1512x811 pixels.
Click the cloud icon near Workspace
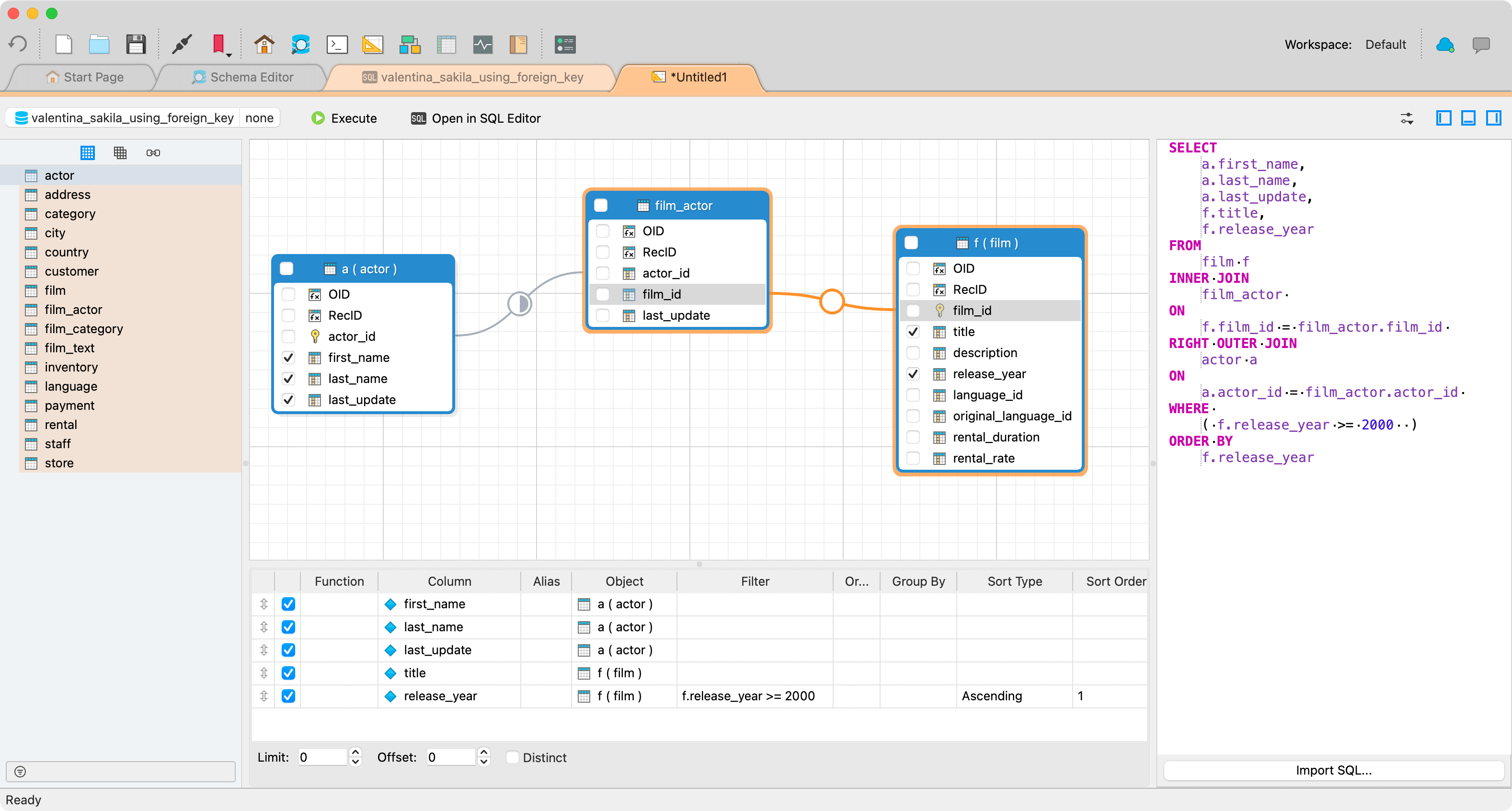(1444, 45)
